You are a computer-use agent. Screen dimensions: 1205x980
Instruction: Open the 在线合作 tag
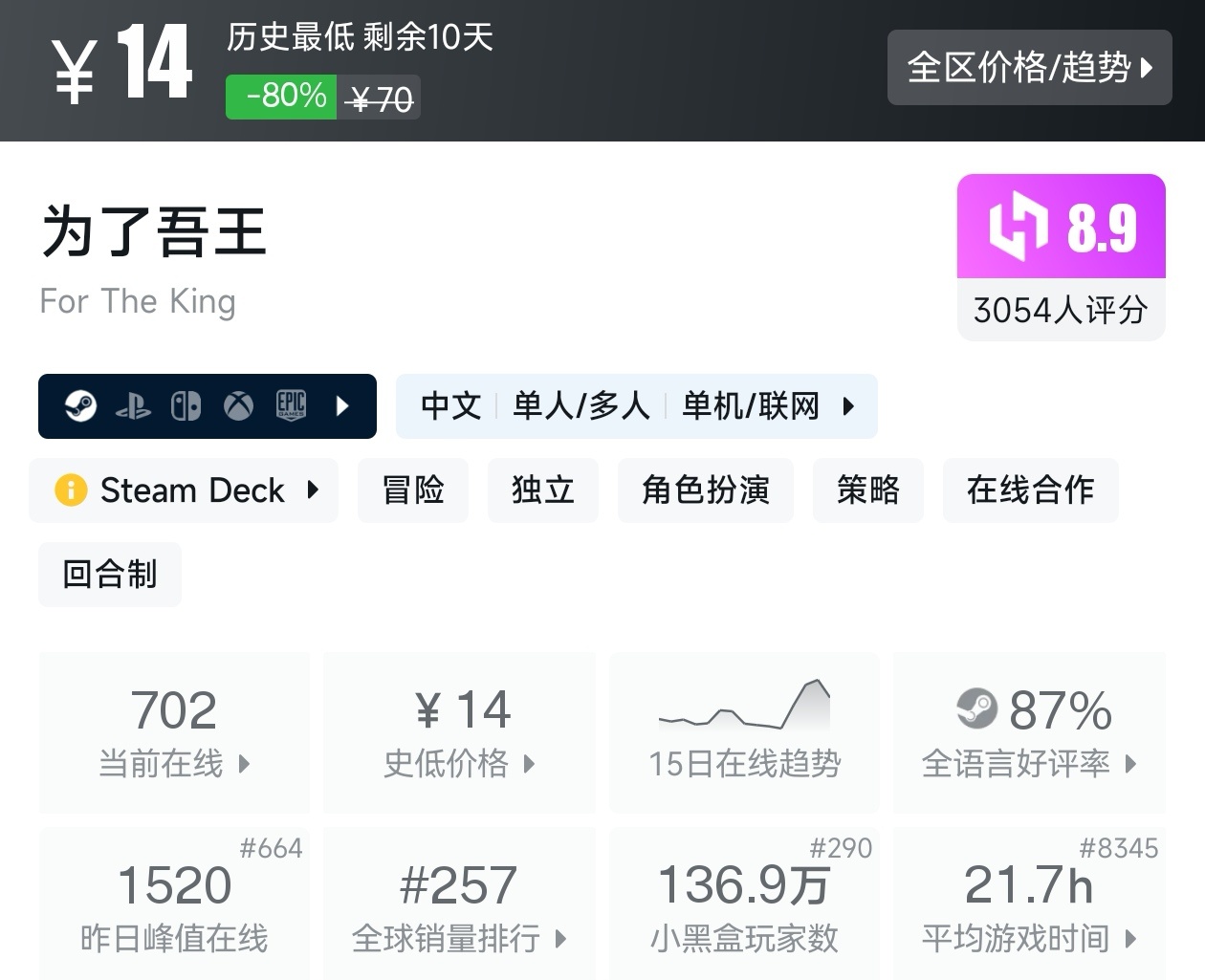(x=1030, y=490)
